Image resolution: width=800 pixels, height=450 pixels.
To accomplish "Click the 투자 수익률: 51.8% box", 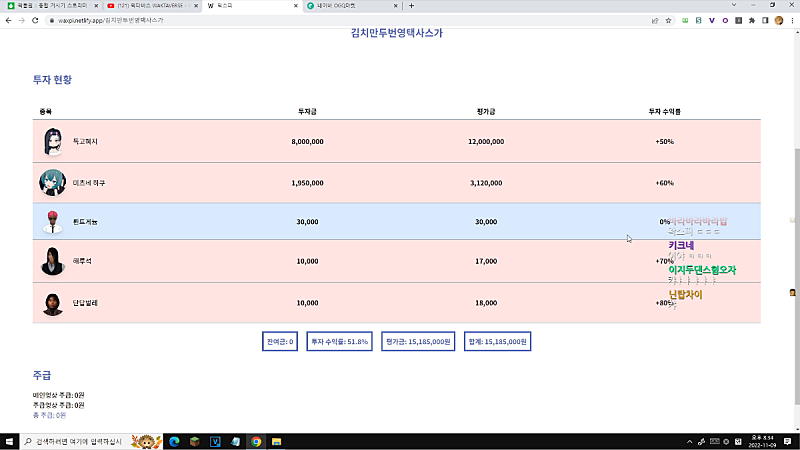I will (339, 341).
